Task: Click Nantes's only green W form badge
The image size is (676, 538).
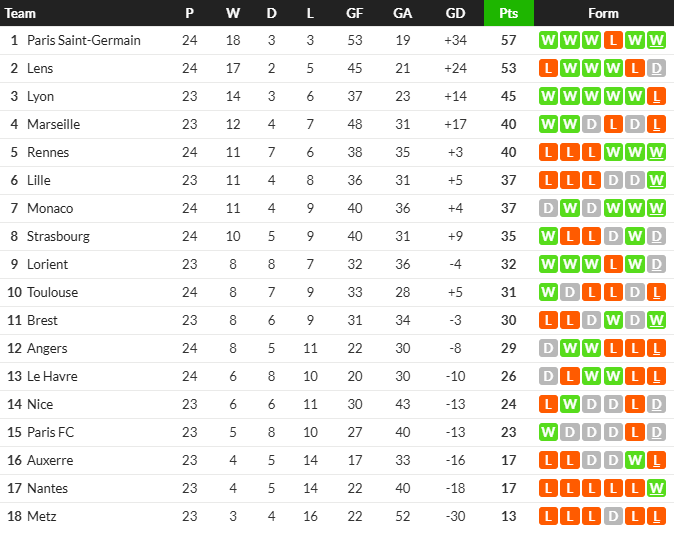Action: [x=656, y=488]
